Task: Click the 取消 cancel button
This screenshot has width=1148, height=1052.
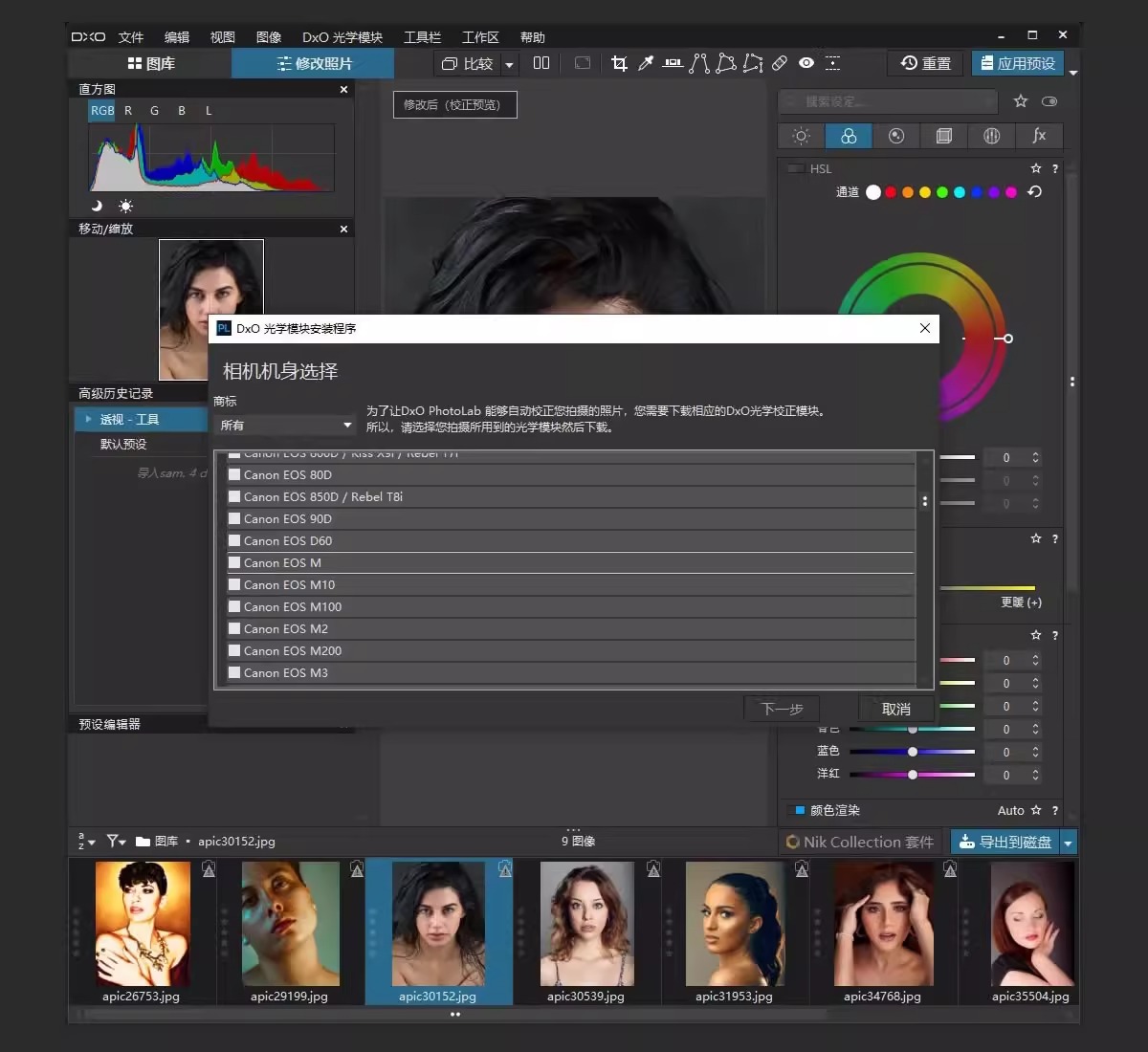Action: [x=895, y=709]
